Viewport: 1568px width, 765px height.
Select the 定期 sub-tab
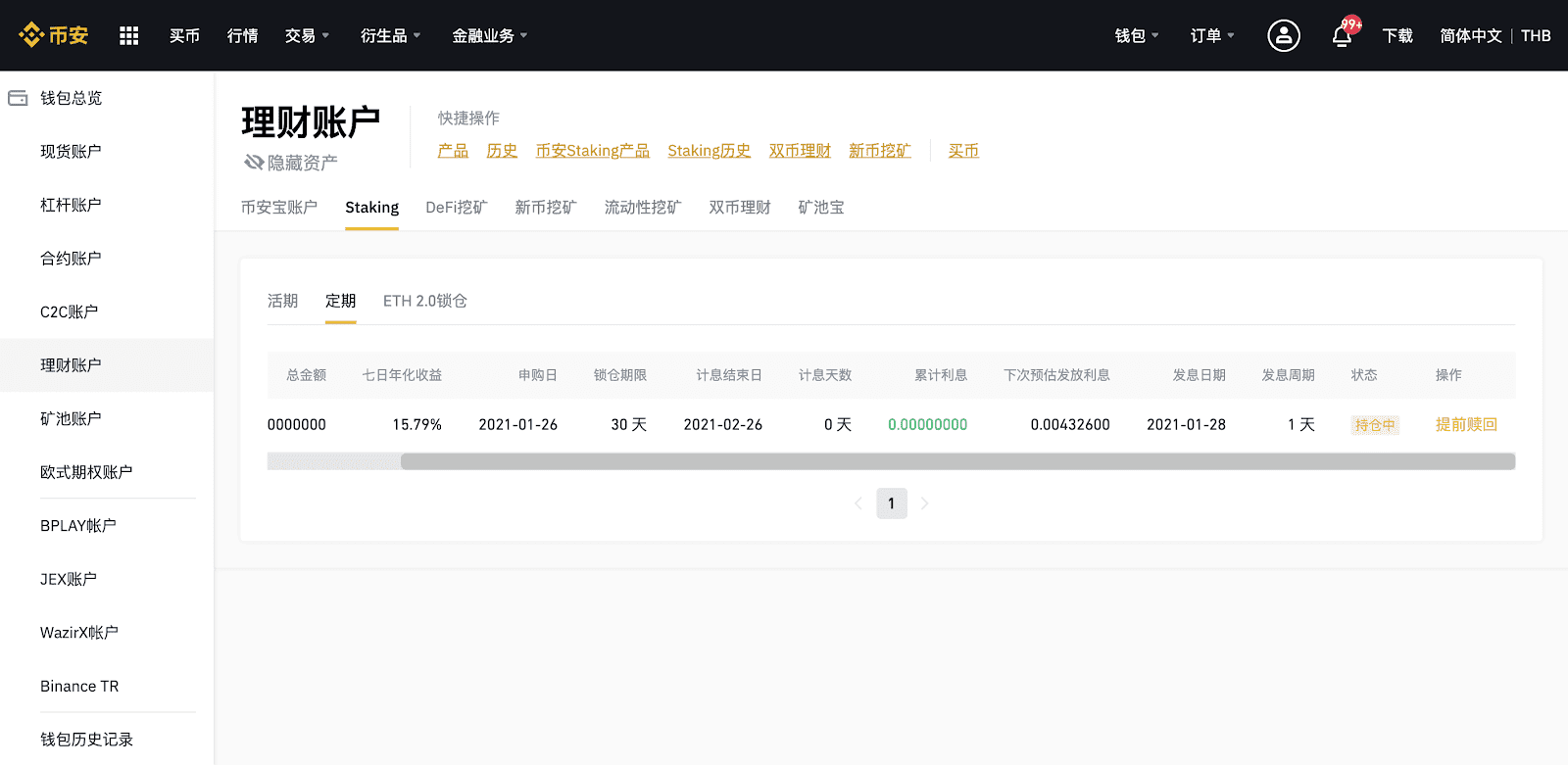[340, 301]
